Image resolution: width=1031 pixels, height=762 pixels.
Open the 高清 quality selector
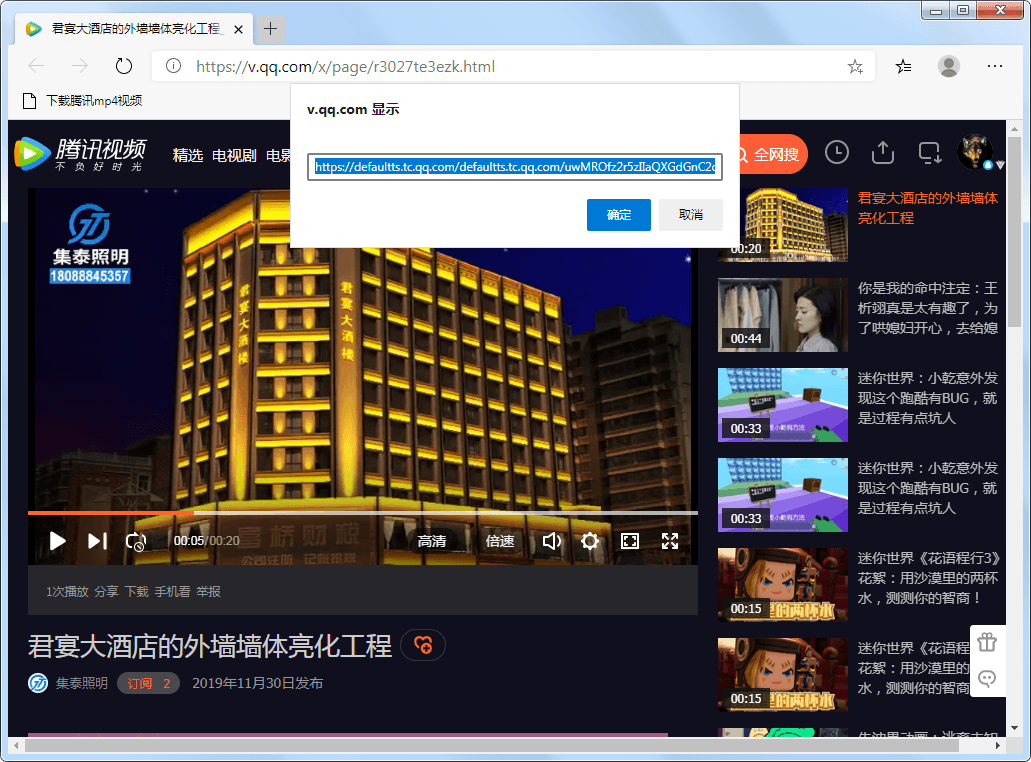[431, 541]
